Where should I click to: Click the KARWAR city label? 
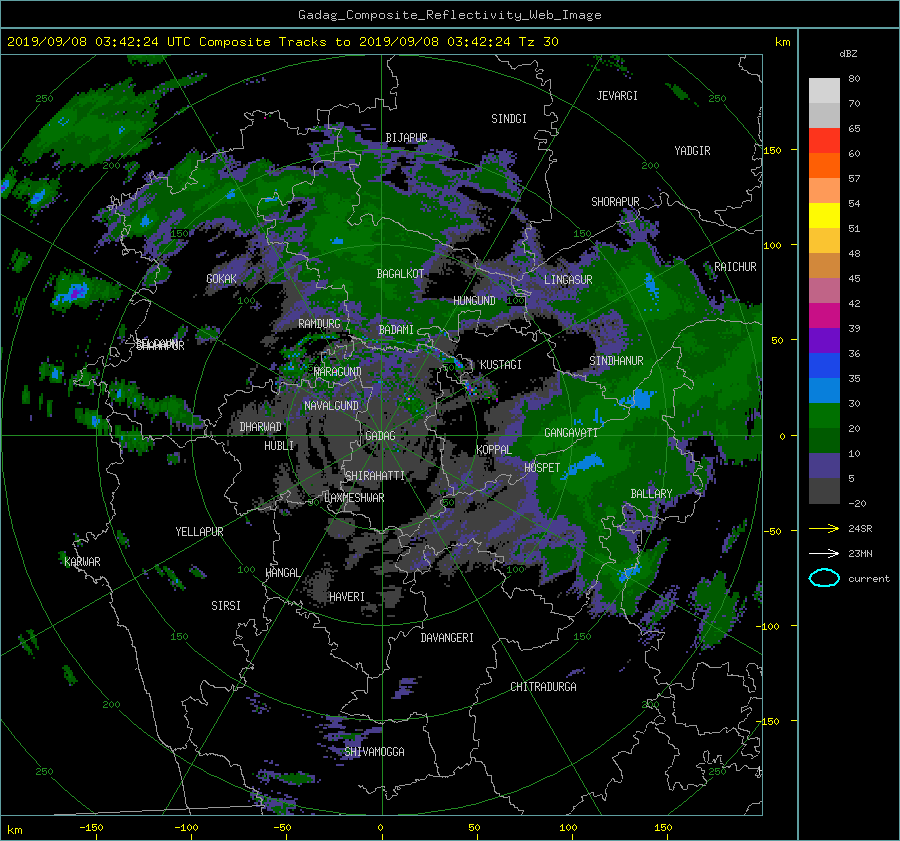point(82,562)
